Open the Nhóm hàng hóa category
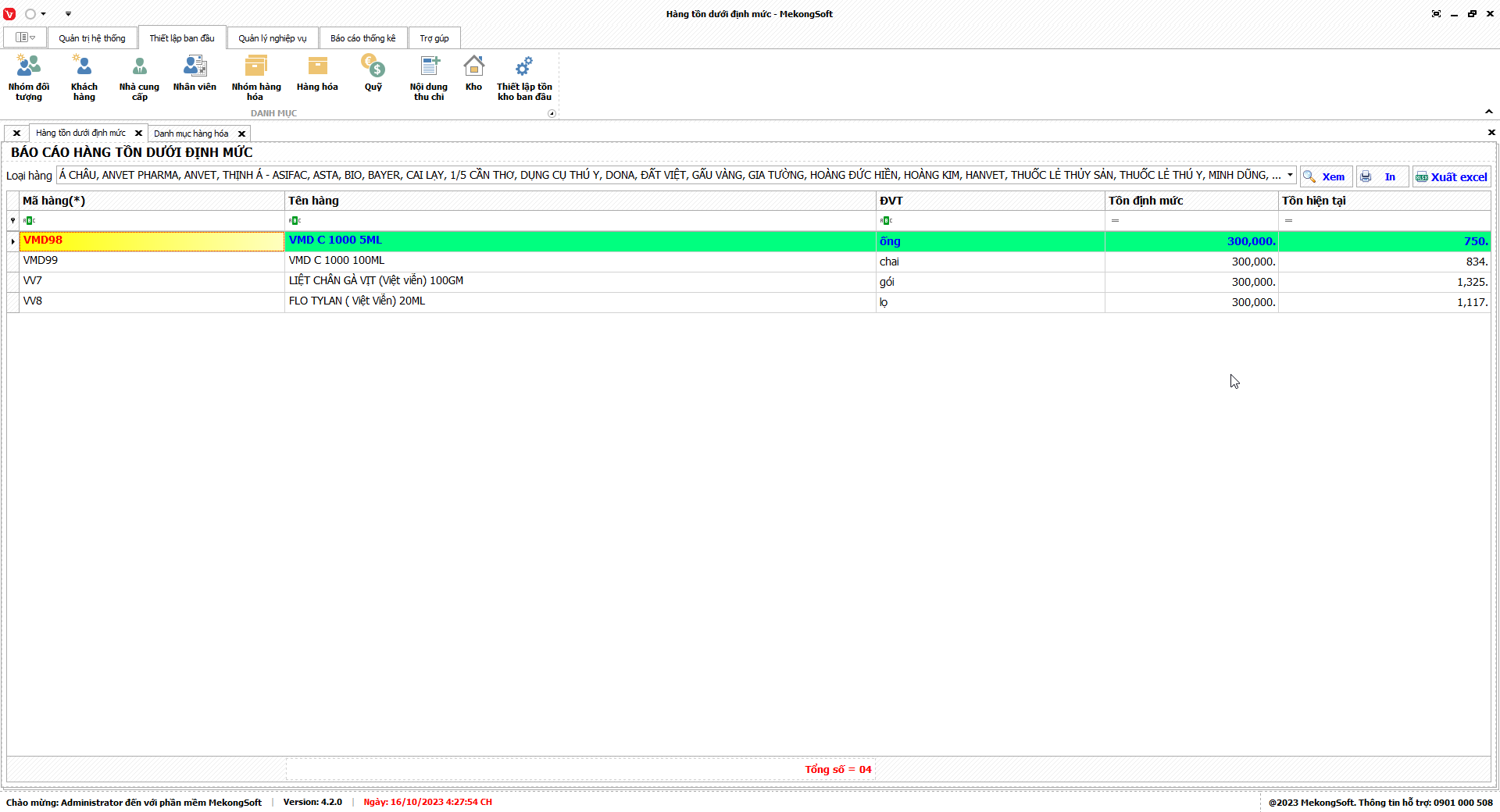This screenshot has height=812, width=1500. pyautogui.click(x=256, y=77)
